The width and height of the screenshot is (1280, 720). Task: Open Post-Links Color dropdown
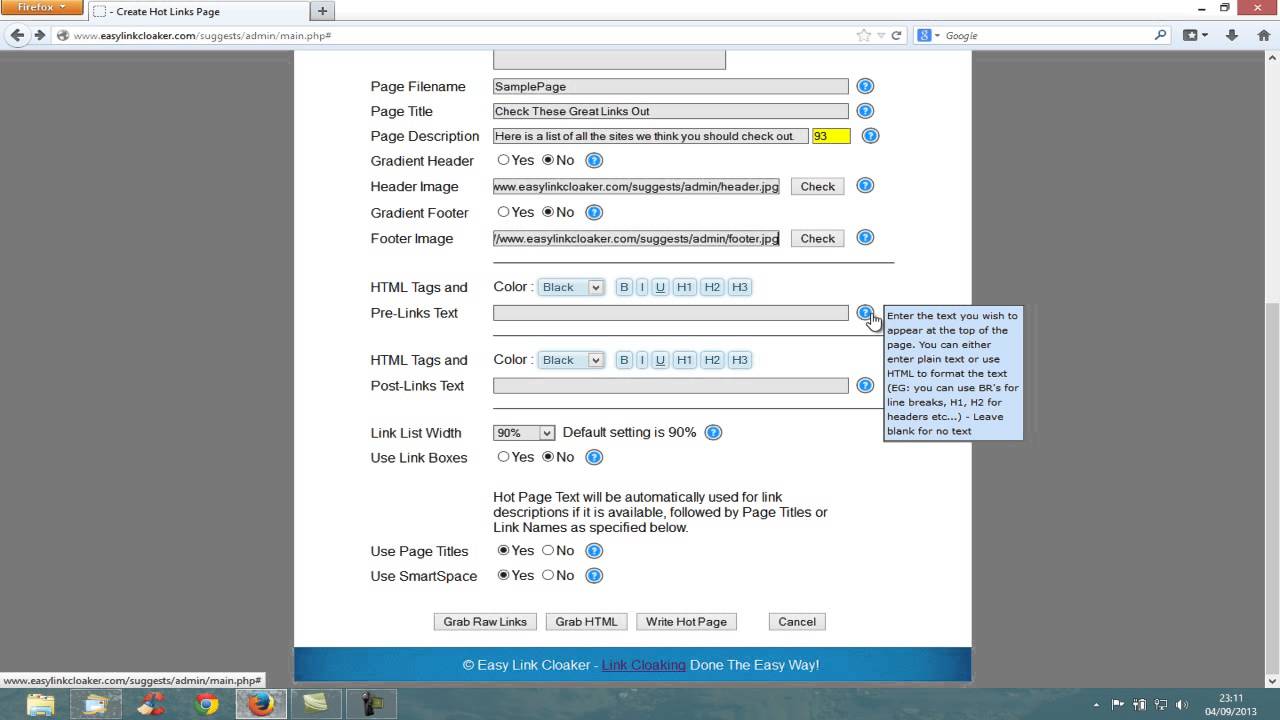pyautogui.click(x=571, y=360)
